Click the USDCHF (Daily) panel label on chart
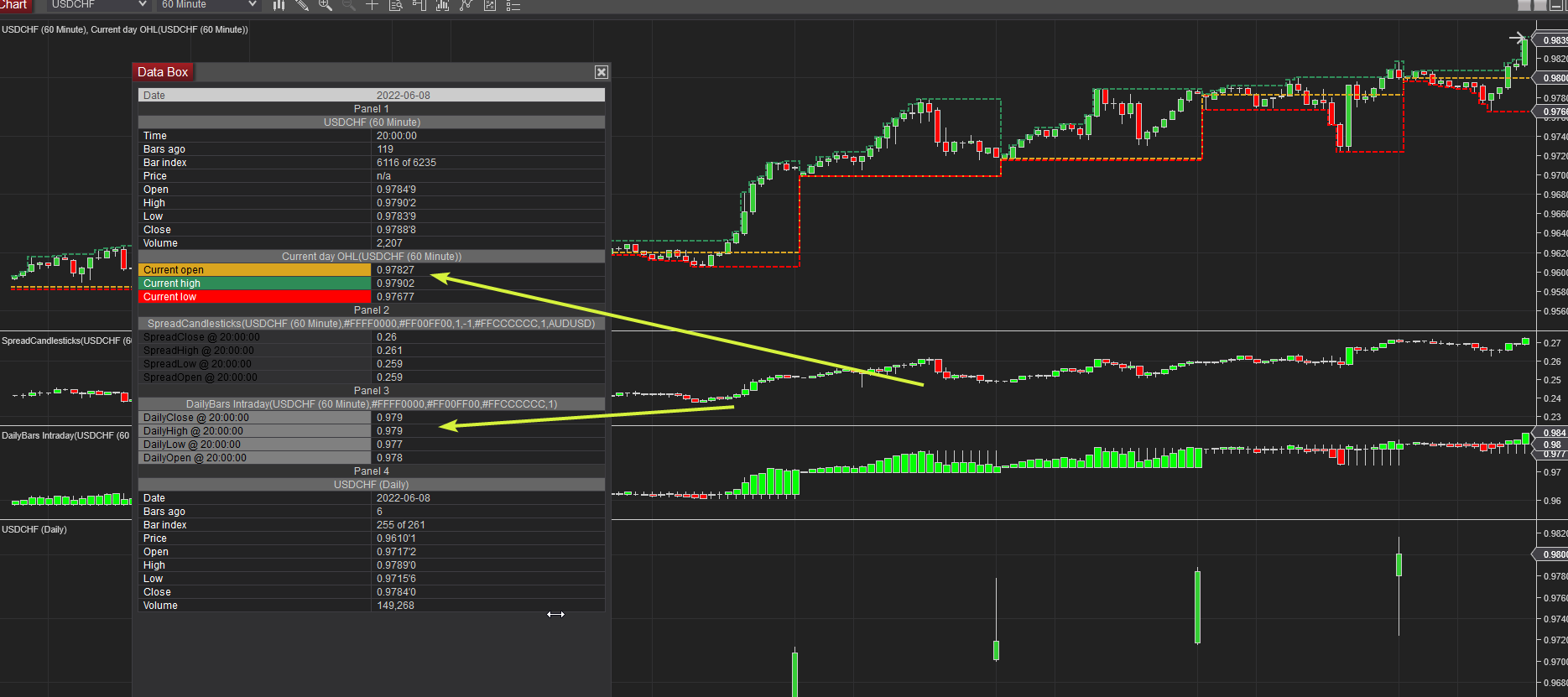This screenshot has height=697, width=1568. coord(34,529)
